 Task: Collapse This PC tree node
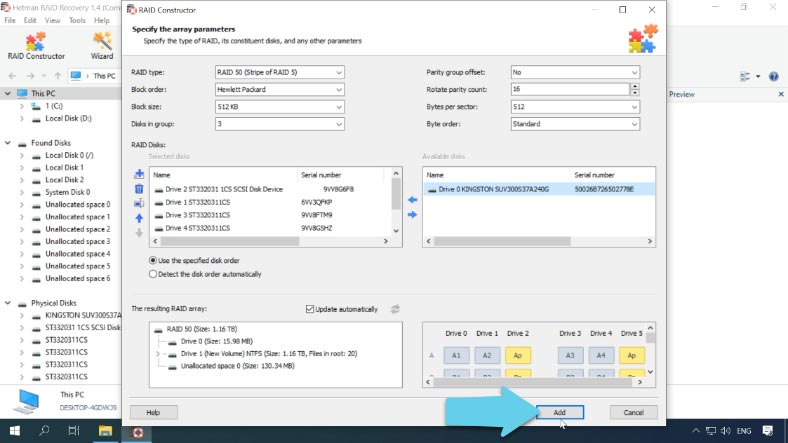tap(8, 93)
